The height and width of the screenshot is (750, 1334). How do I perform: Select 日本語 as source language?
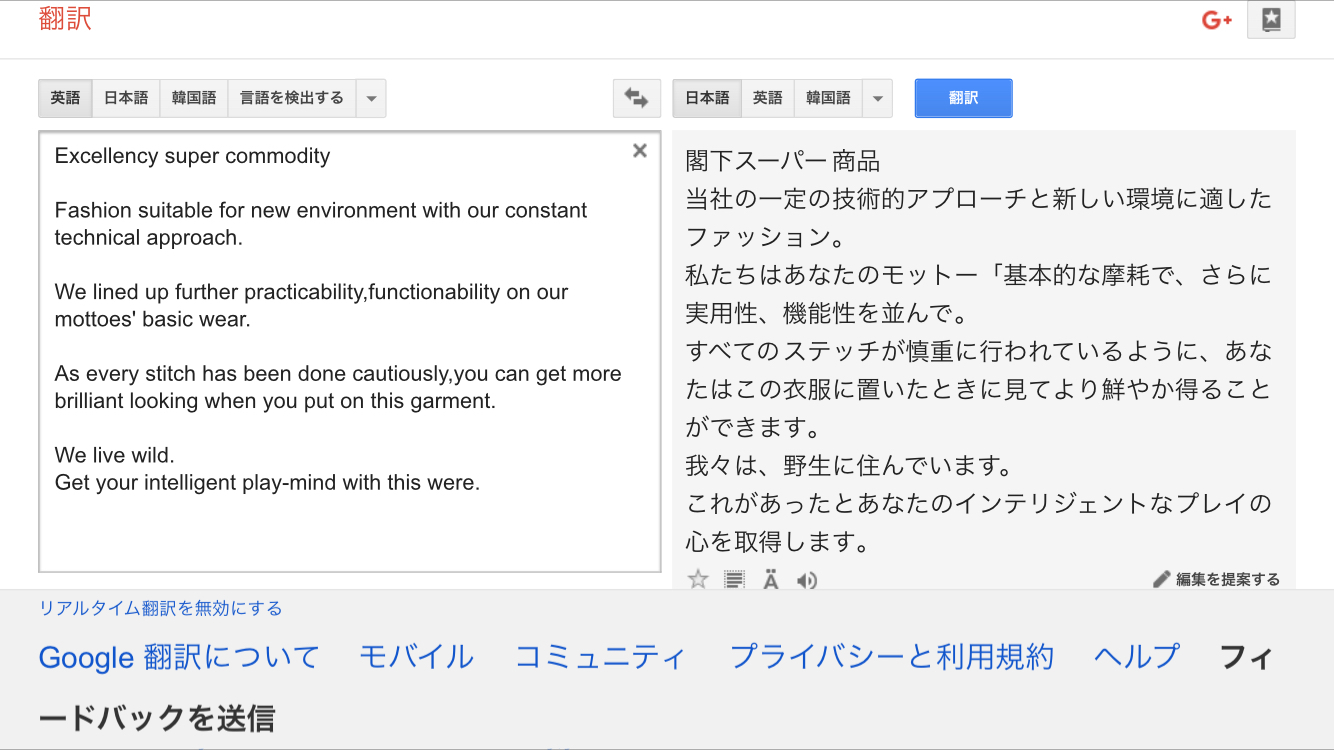pyautogui.click(x=126, y=98)
